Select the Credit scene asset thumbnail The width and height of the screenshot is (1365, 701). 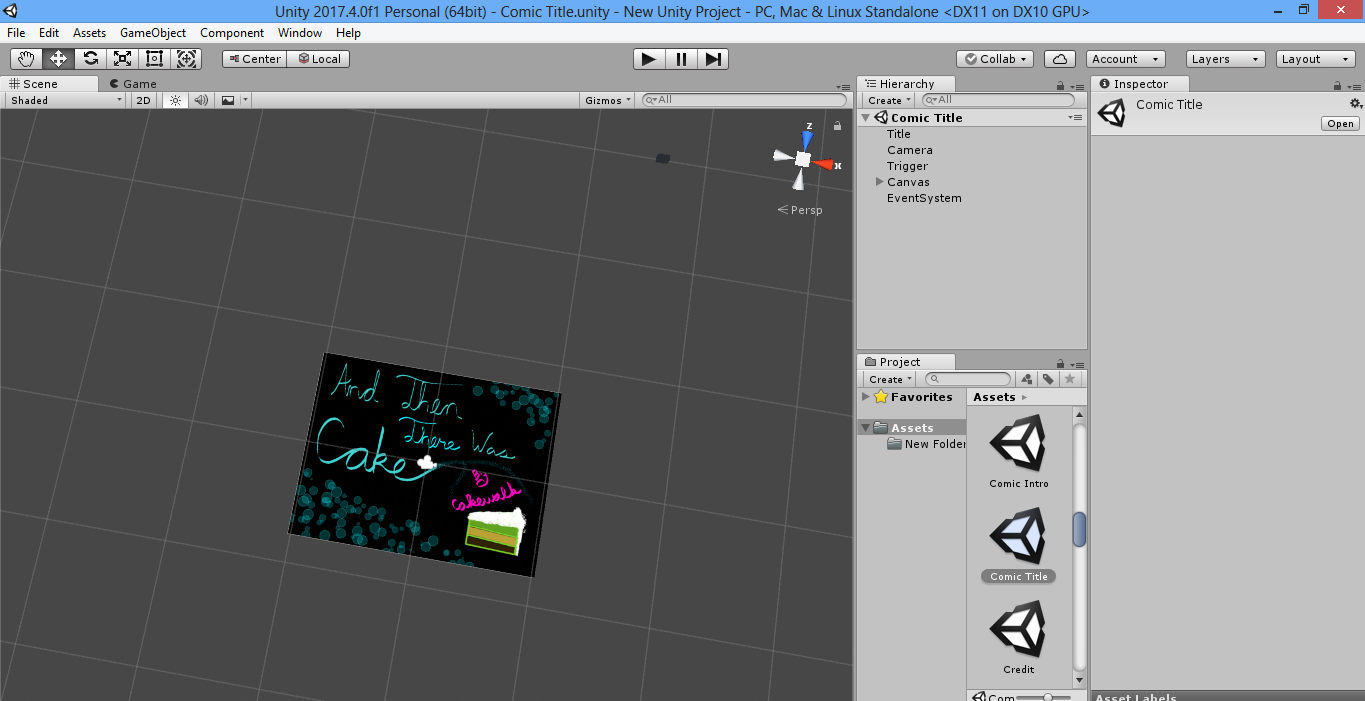[x=1018, y=630]
